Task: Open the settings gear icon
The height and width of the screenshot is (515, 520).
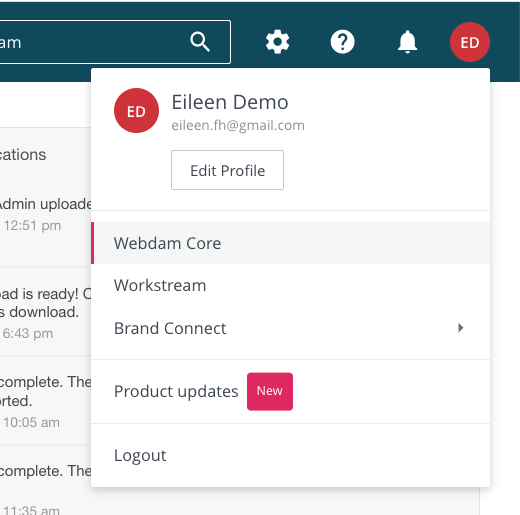Action: [x=277, y=42]
